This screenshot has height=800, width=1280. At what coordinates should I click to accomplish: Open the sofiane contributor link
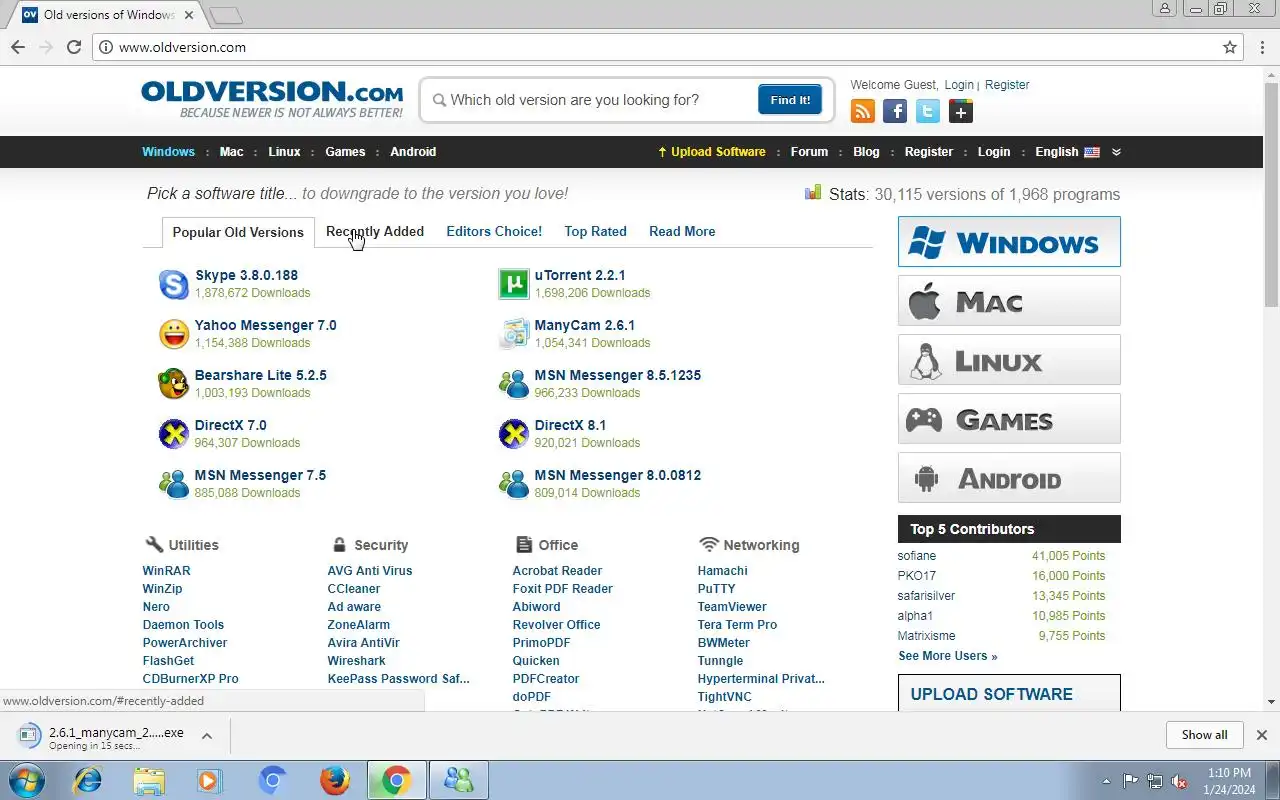coord(917,556)
